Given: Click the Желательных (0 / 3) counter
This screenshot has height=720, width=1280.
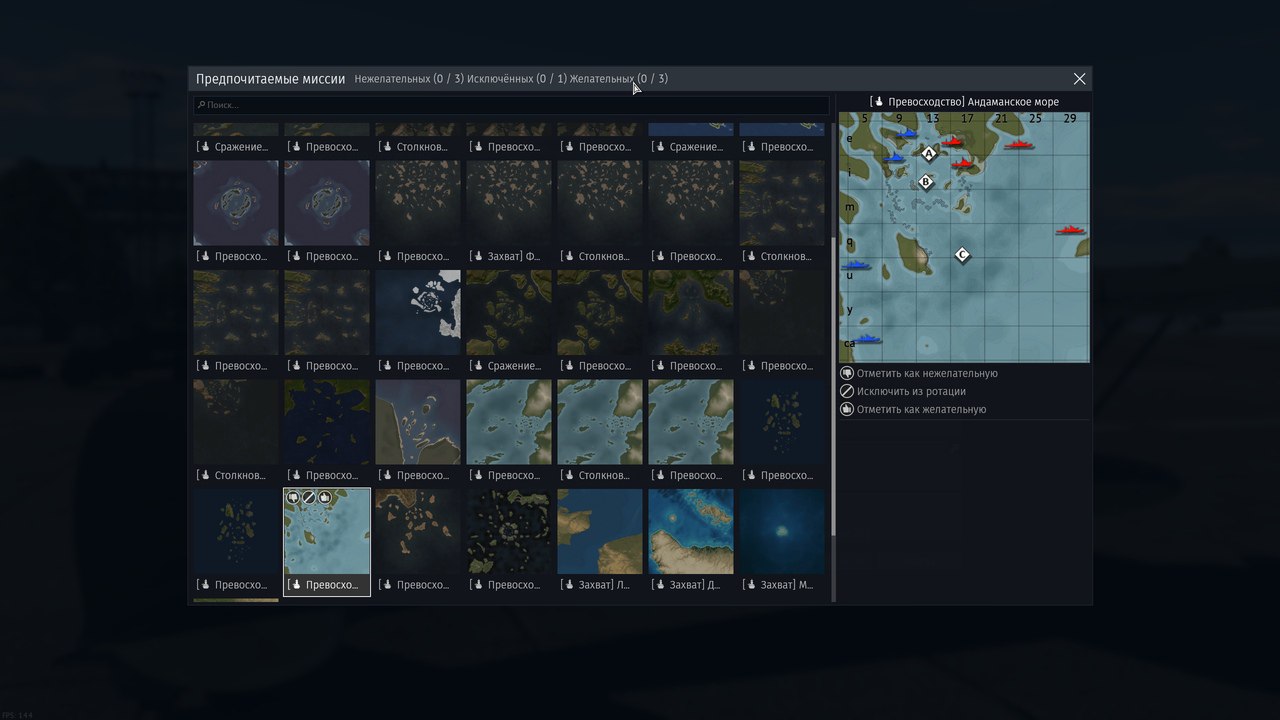Looking at the screenshot, I should coord(619,79).
